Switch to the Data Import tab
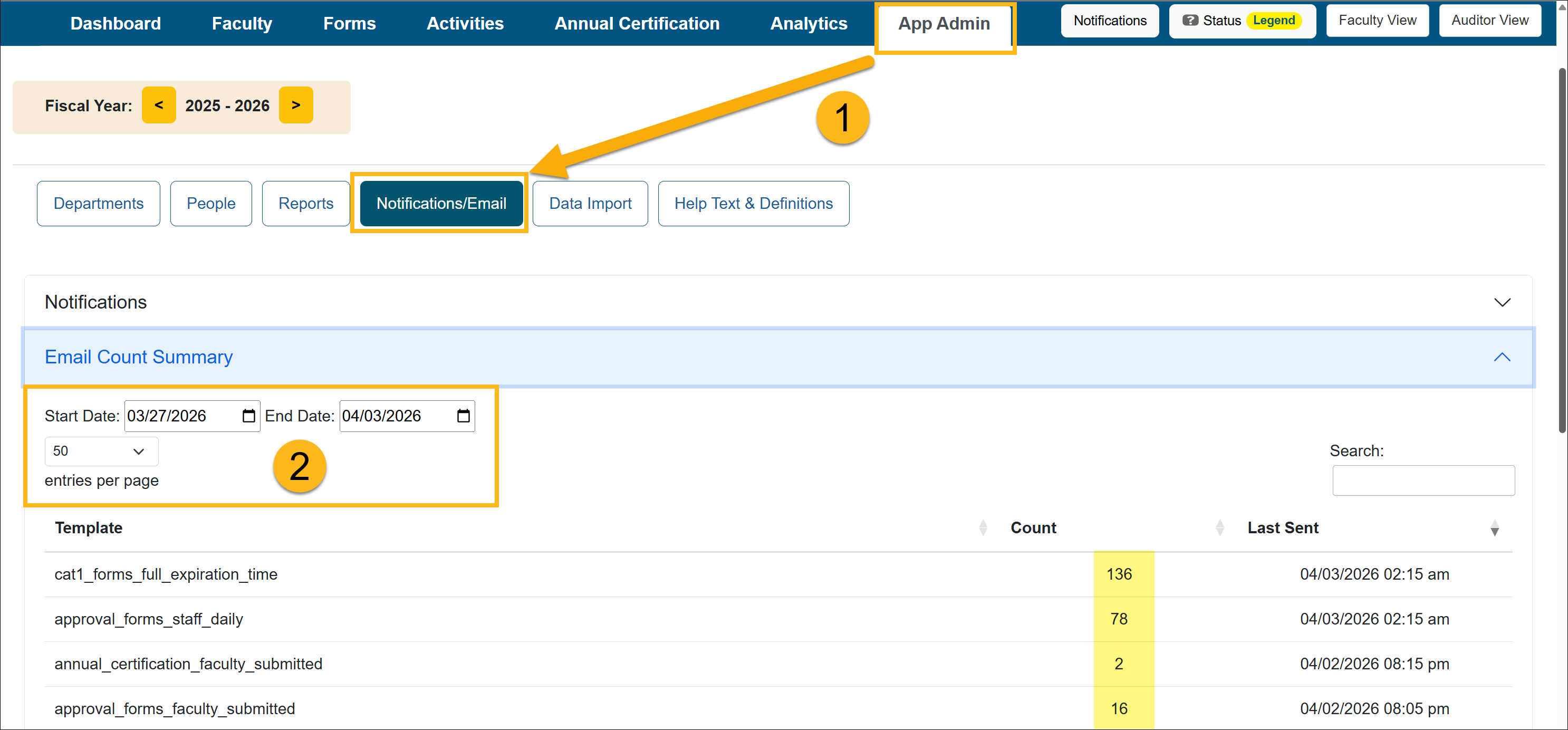 590,204
